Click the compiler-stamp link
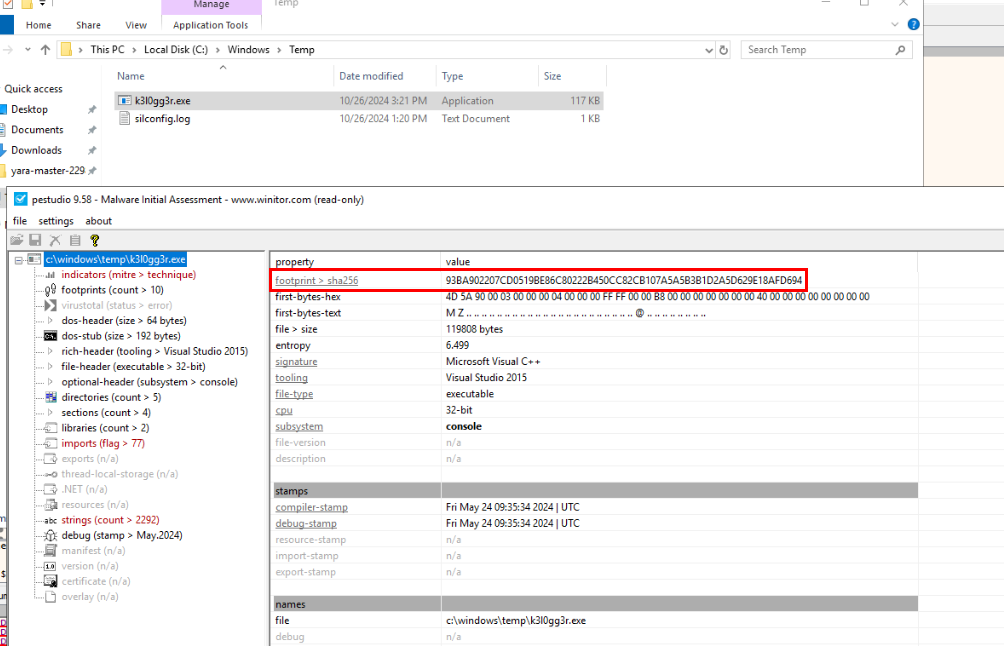The width and height of the screenshot is (1004, 646). click(x=311, y=507)
